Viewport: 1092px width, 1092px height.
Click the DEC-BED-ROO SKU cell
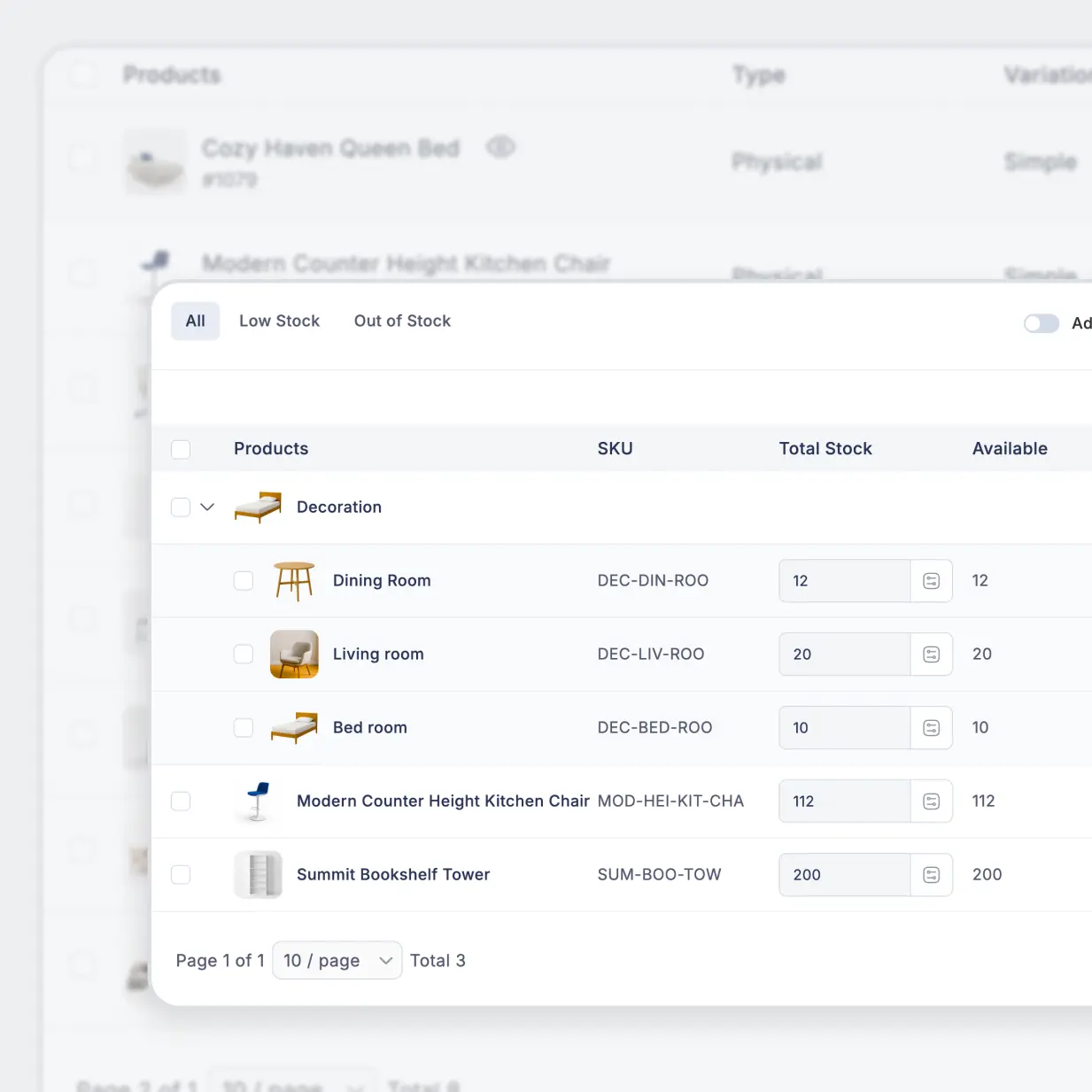pyautogui.click(x=654, y=728)
